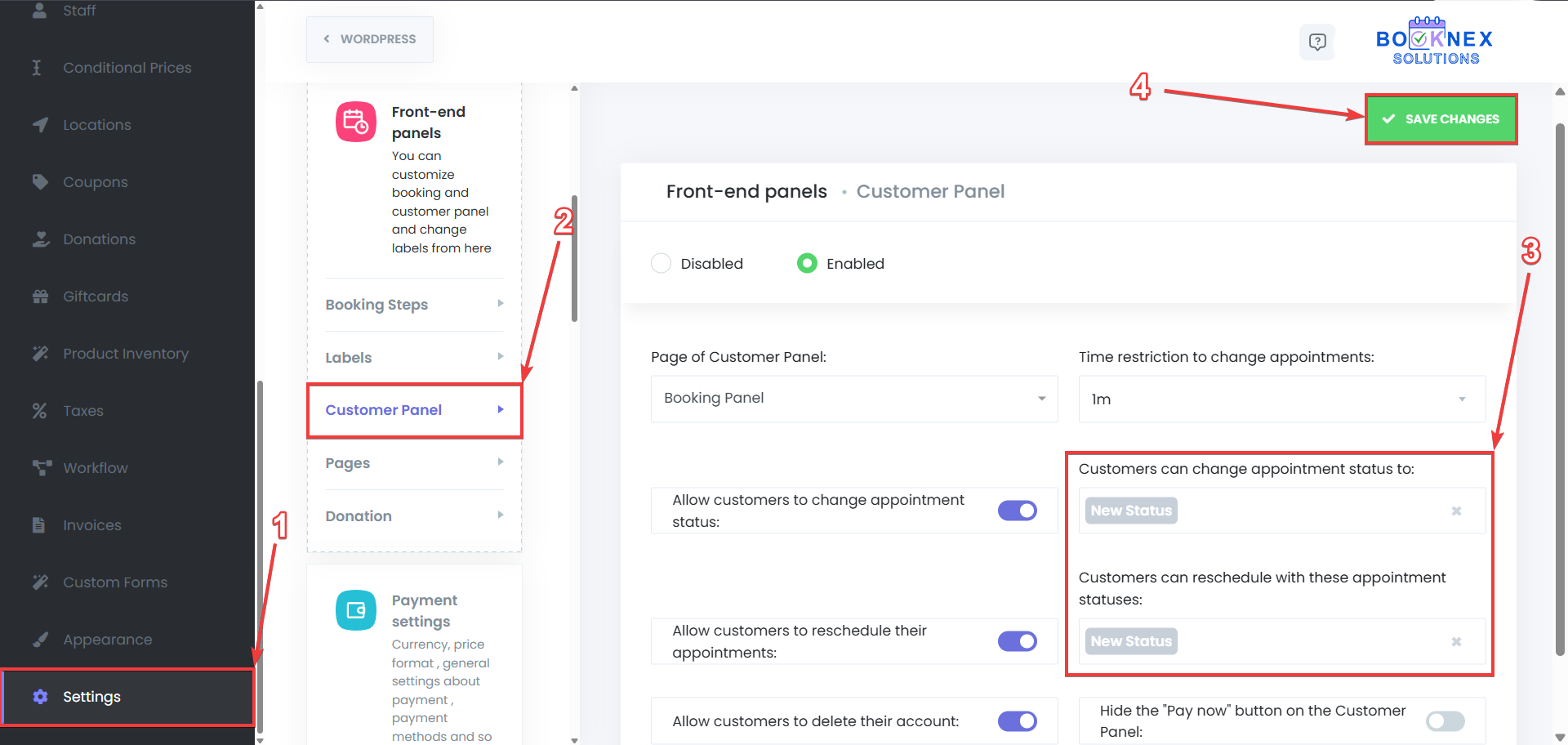Open Settings from the sidebar

point(91,697)
